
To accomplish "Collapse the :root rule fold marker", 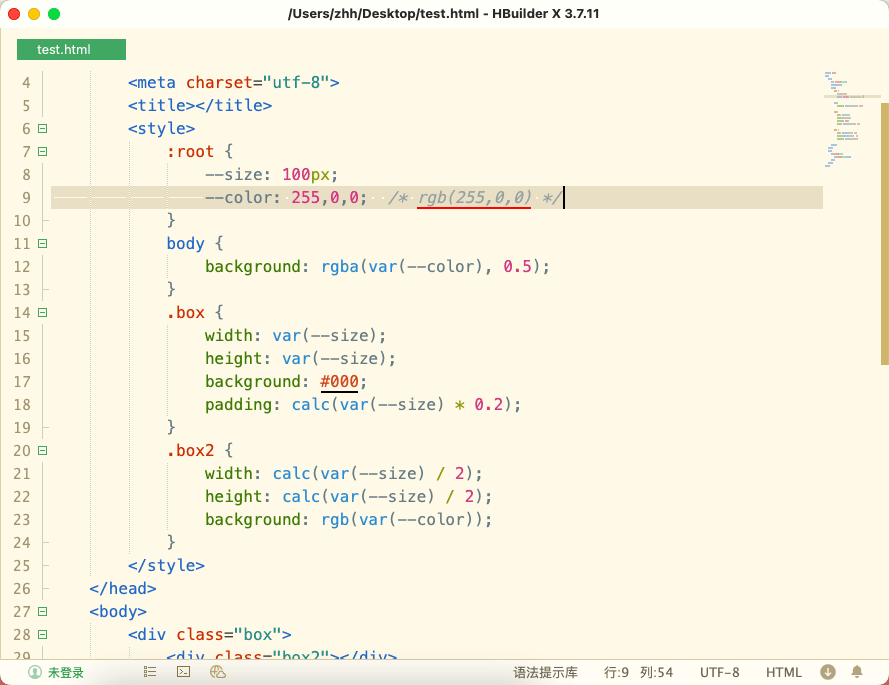I will coord(42,151).
